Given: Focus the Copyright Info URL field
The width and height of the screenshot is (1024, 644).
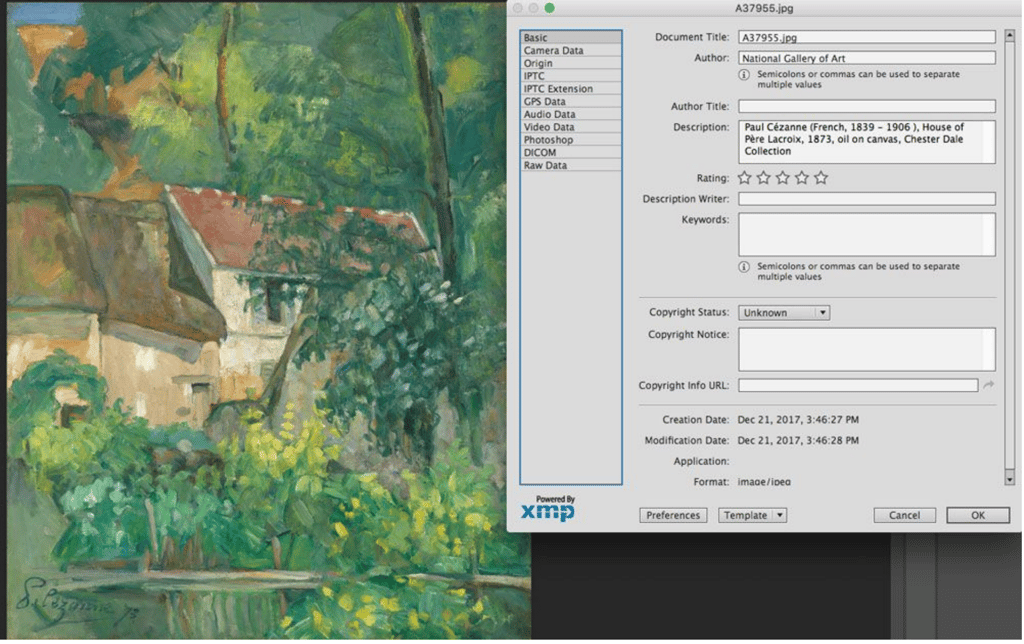Looking at the screenshot, I should tap(858, 385).
